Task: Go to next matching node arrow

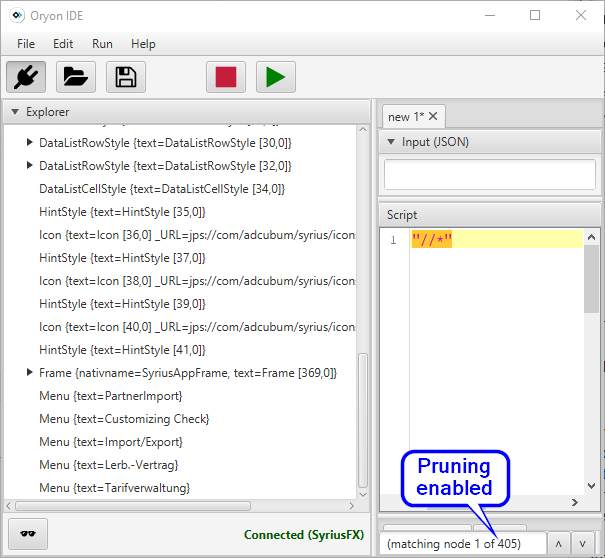Action: point(583,543)
